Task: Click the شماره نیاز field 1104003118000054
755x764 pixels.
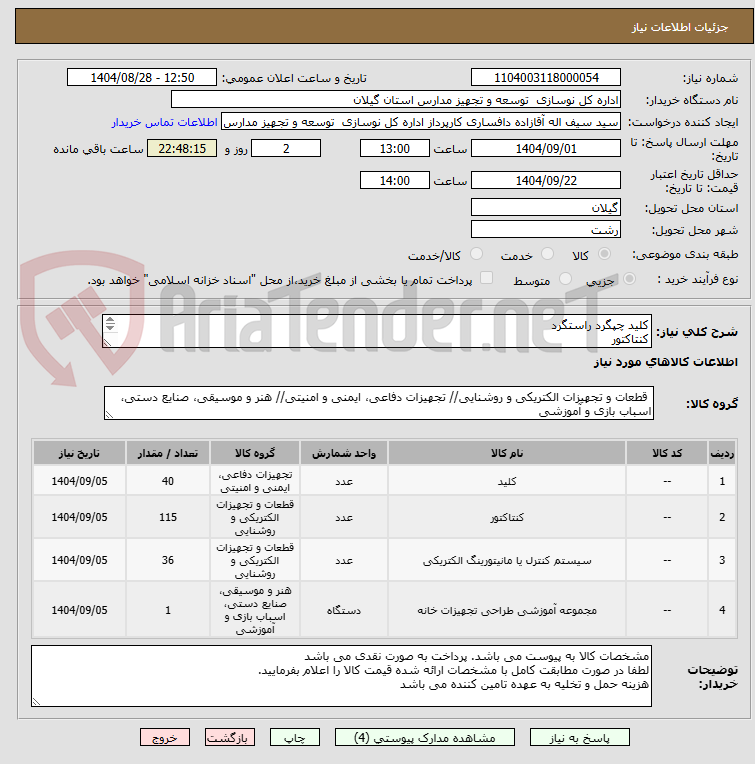Action: [546, 77]
